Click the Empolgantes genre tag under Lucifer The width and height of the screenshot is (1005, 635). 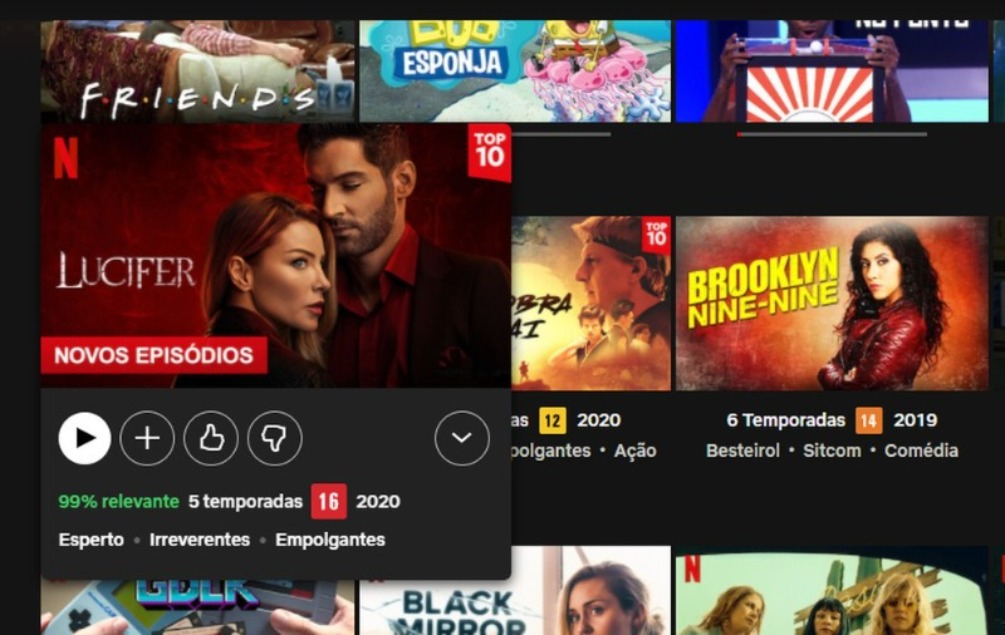click(x=330, y=540)
